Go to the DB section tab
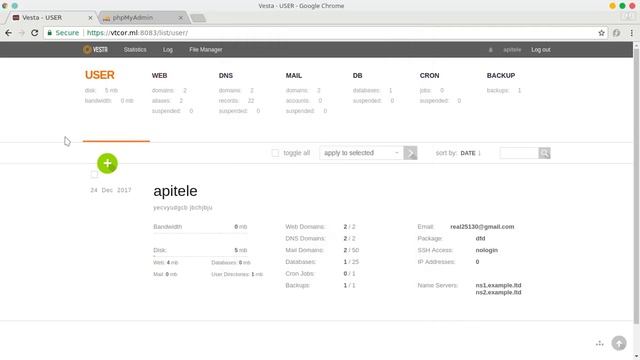 pyautogui.click(x=357, y=76)
